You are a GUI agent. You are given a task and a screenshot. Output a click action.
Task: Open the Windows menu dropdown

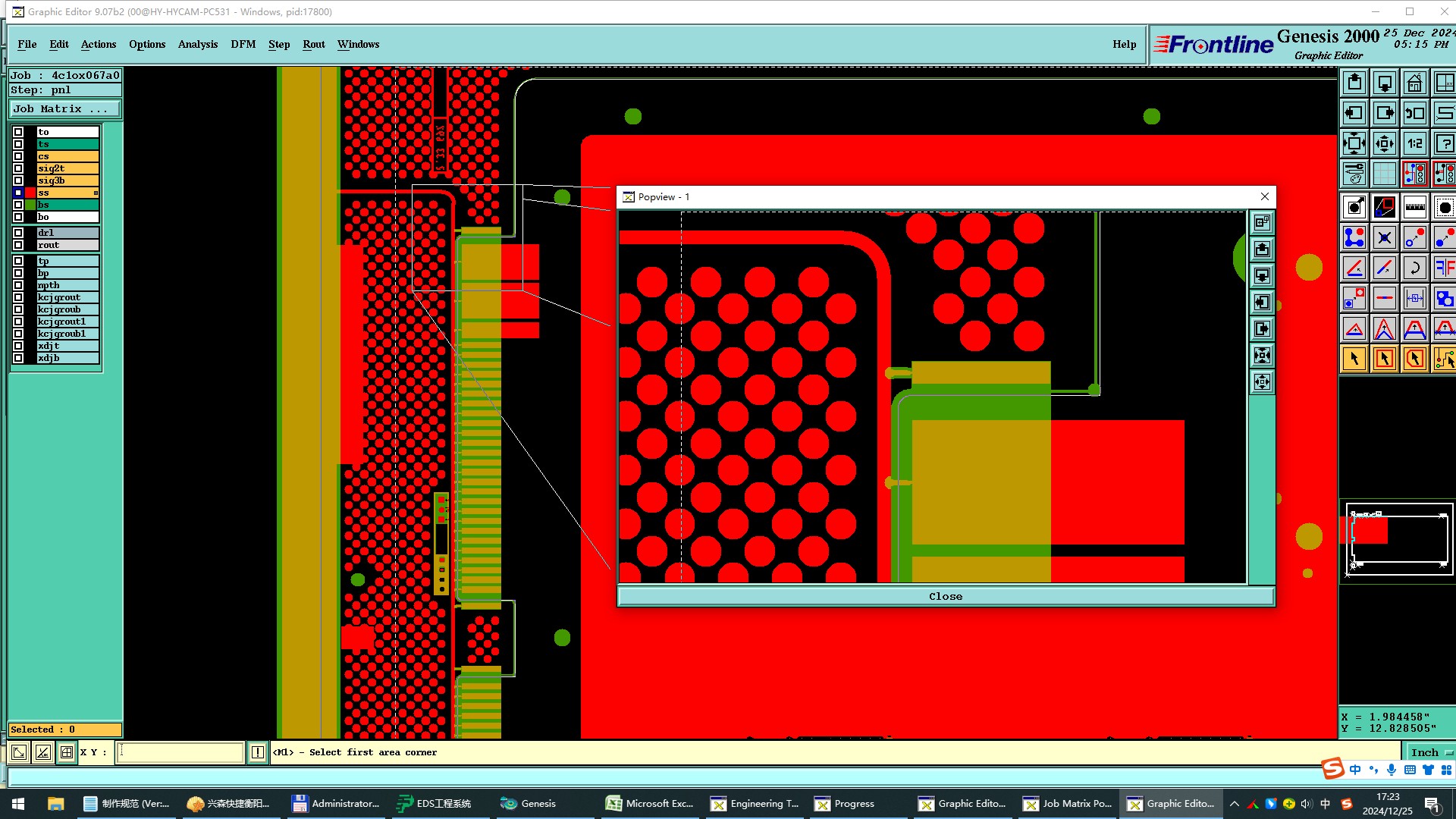point(358,44)
